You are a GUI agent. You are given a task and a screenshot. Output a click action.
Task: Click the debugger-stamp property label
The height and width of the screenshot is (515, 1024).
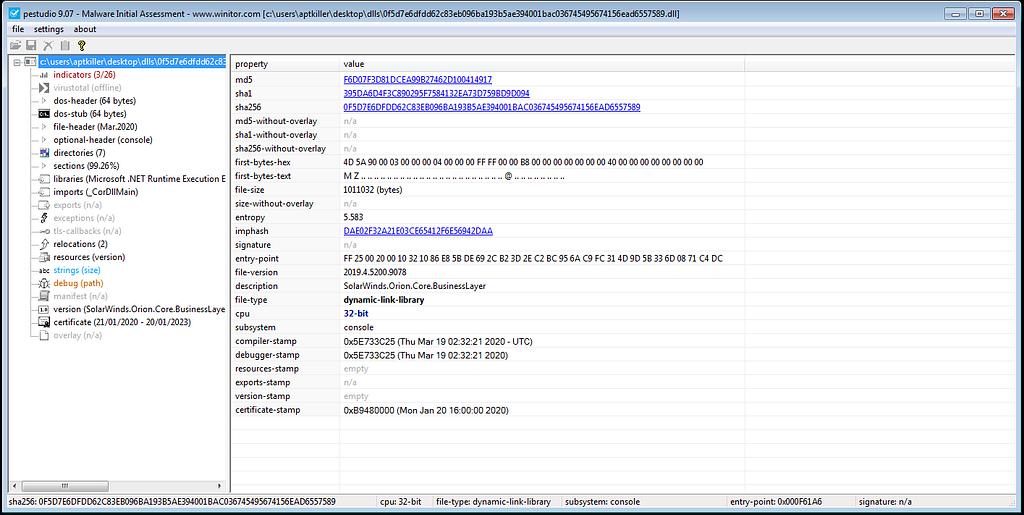point(267,355)
